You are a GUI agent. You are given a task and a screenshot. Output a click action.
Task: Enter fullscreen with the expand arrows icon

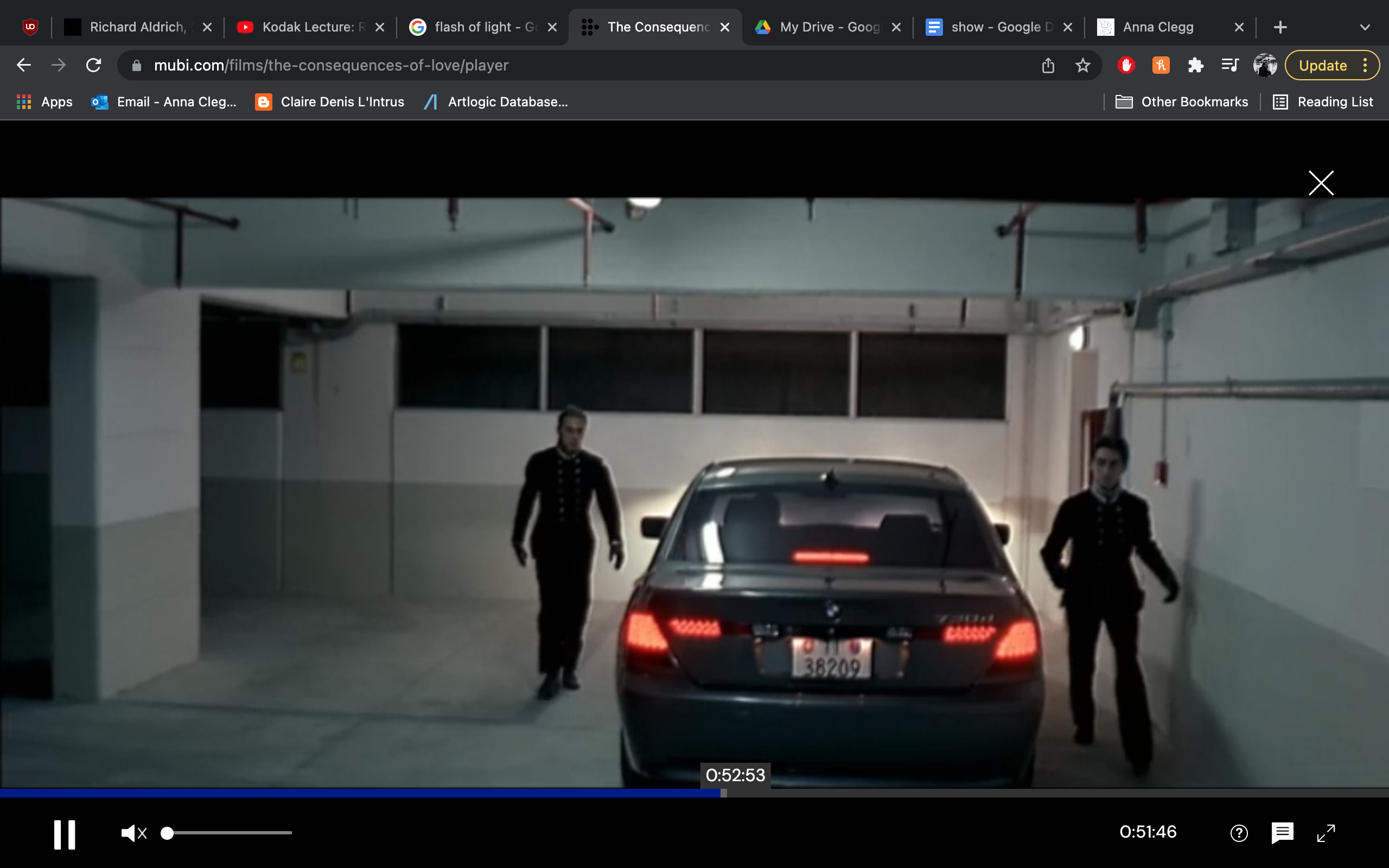pyautogui.click(x=1326, y=833)
